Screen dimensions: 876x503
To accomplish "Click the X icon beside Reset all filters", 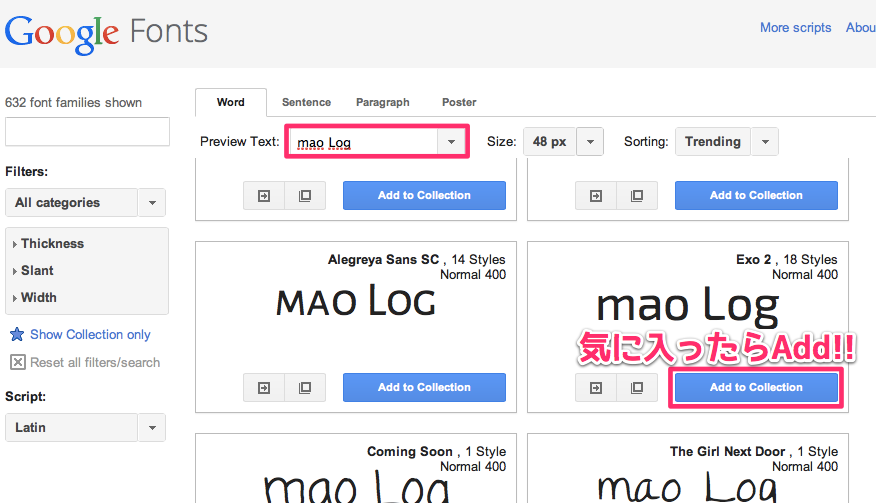I will click(18, 362).
